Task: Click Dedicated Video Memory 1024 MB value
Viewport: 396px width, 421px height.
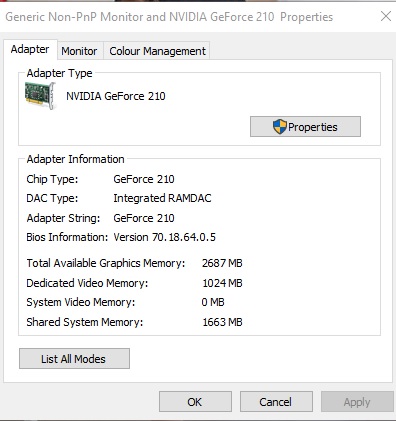Action: tap(222, 283)
